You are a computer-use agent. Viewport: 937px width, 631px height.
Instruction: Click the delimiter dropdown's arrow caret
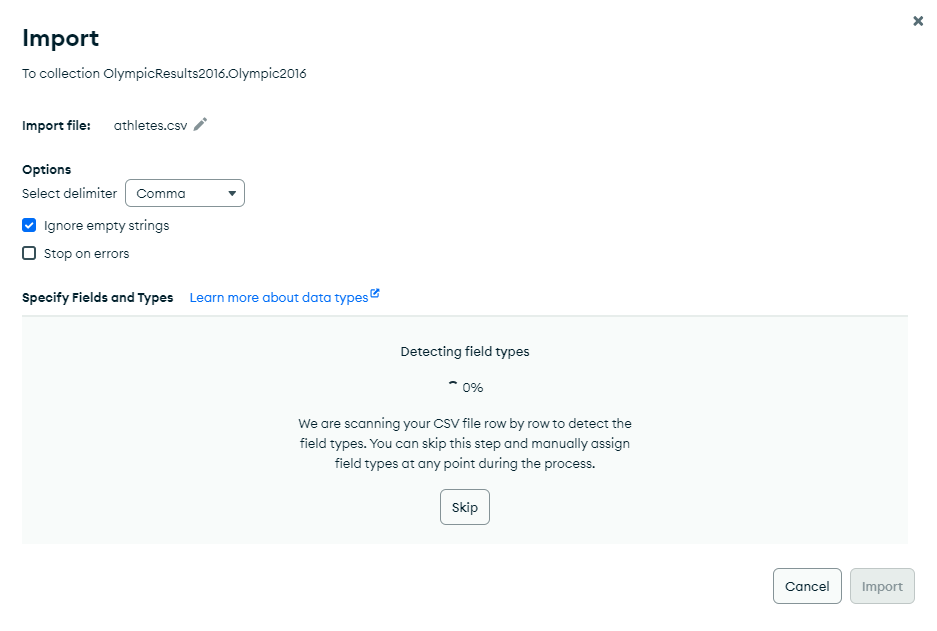pos(232,193)
